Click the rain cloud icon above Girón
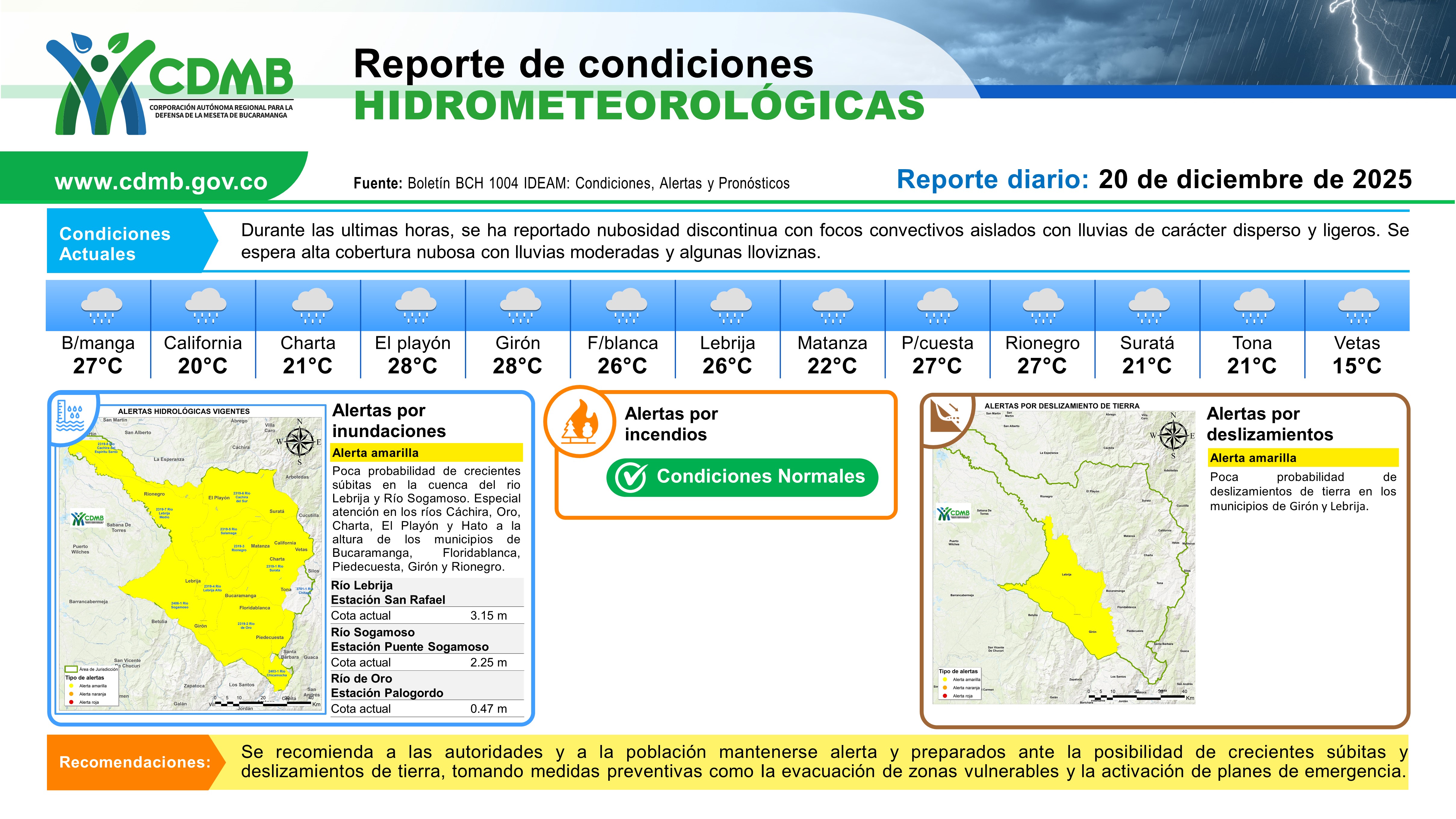This screenshot has height=819, width=1456. tap(520, 306)
